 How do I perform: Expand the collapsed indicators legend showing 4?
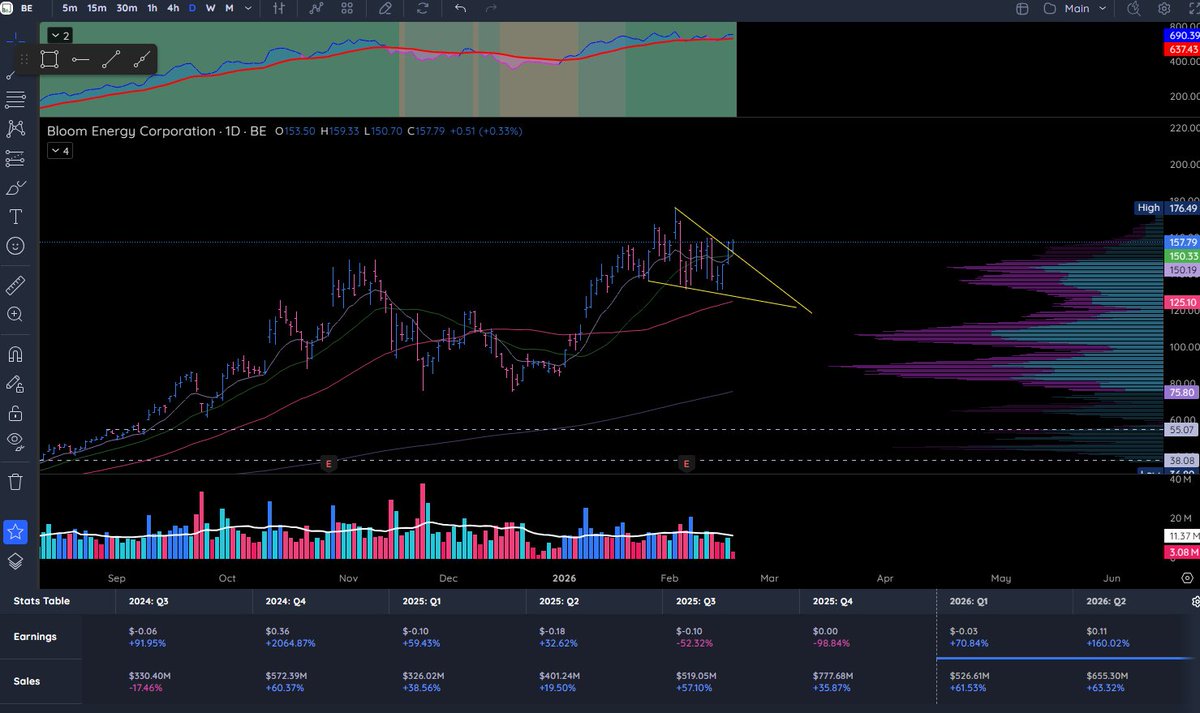pyautogui.click(x=59, y=151)
